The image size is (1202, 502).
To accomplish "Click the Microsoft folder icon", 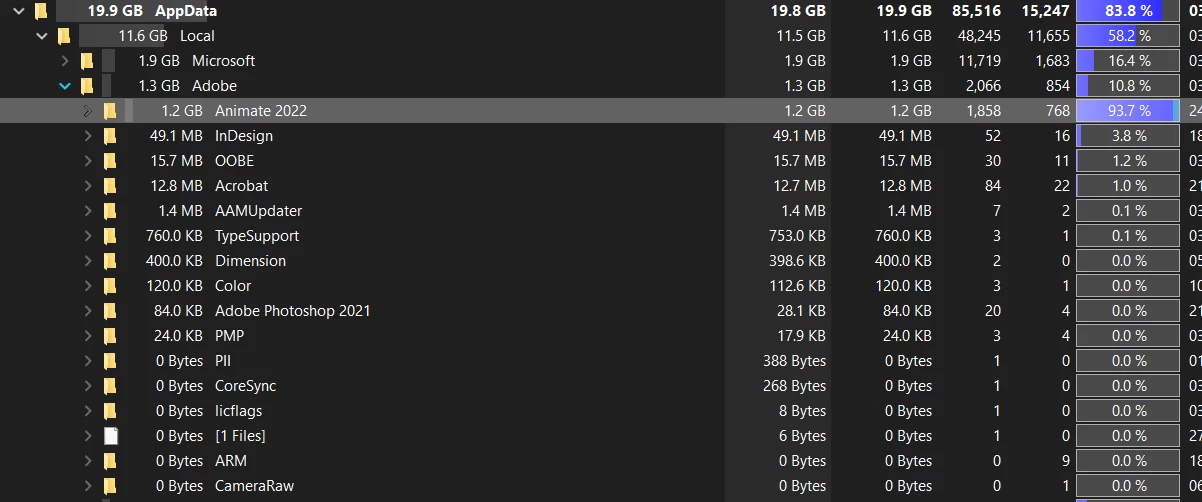I will pyautogui.click(x=87, y=61).
